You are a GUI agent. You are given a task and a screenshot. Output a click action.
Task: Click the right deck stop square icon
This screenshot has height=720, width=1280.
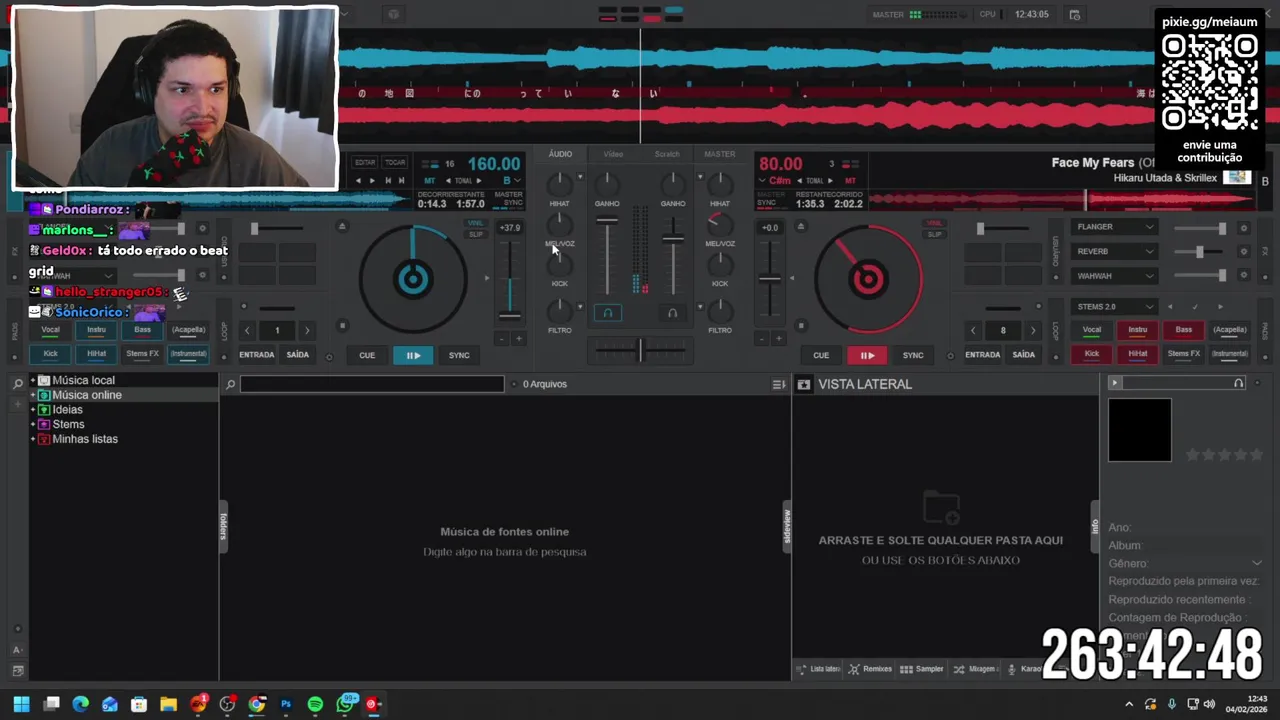(x=800, y=325)
